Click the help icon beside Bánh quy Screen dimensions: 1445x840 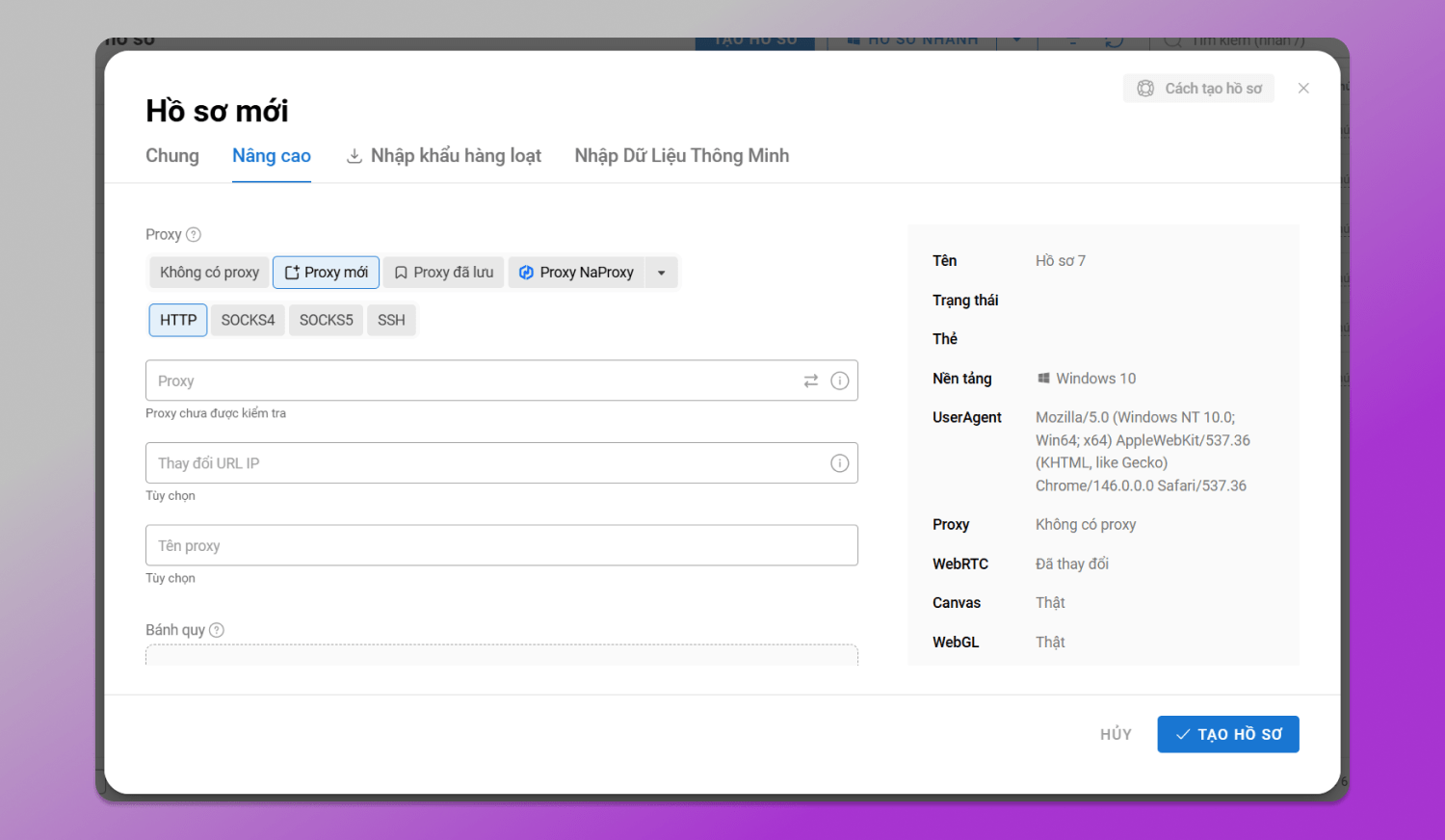(216, 629)
